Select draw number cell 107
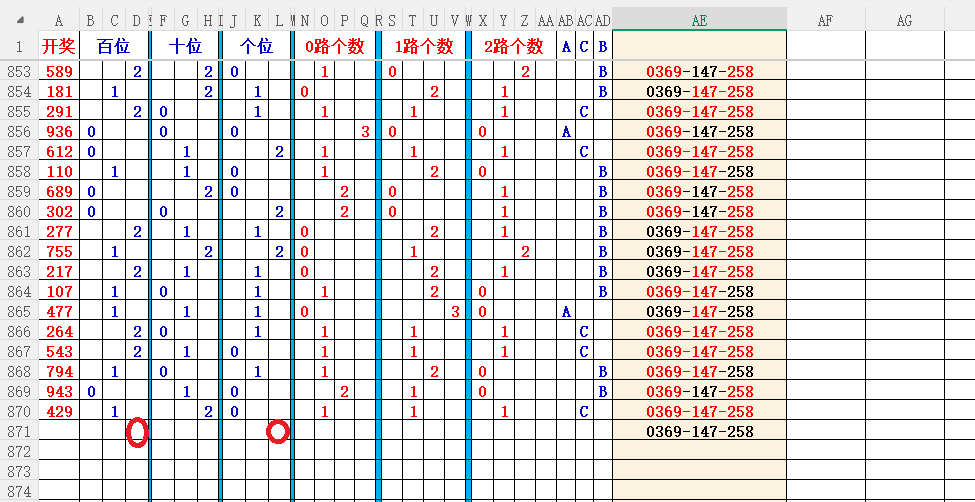 pyautogui.click(x=59, y=291)
